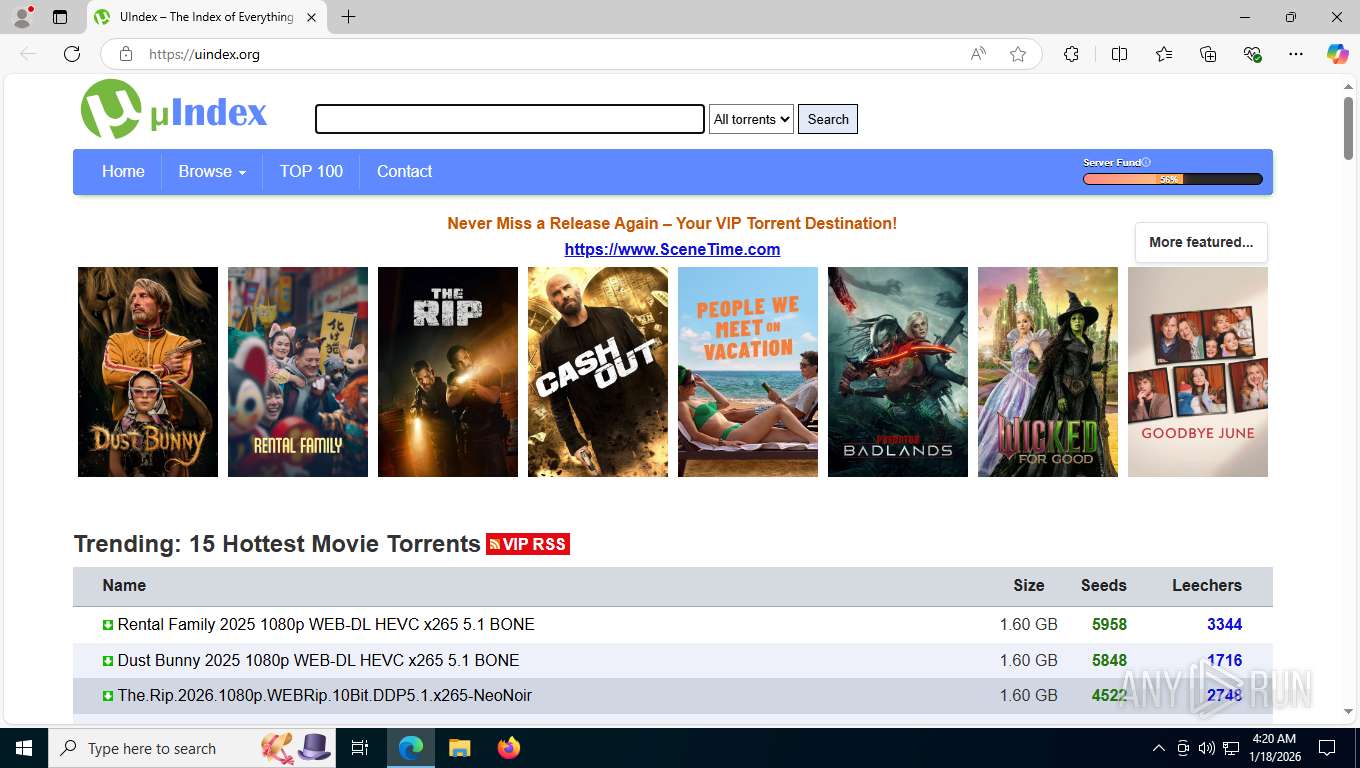Screen dimensions: 1360x768
Task: Open the Contact page
Action: coord(404,172)
